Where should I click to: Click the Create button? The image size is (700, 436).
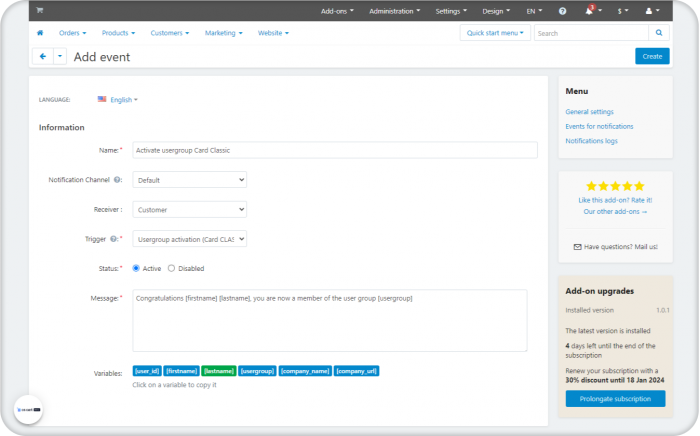[652, 56]
